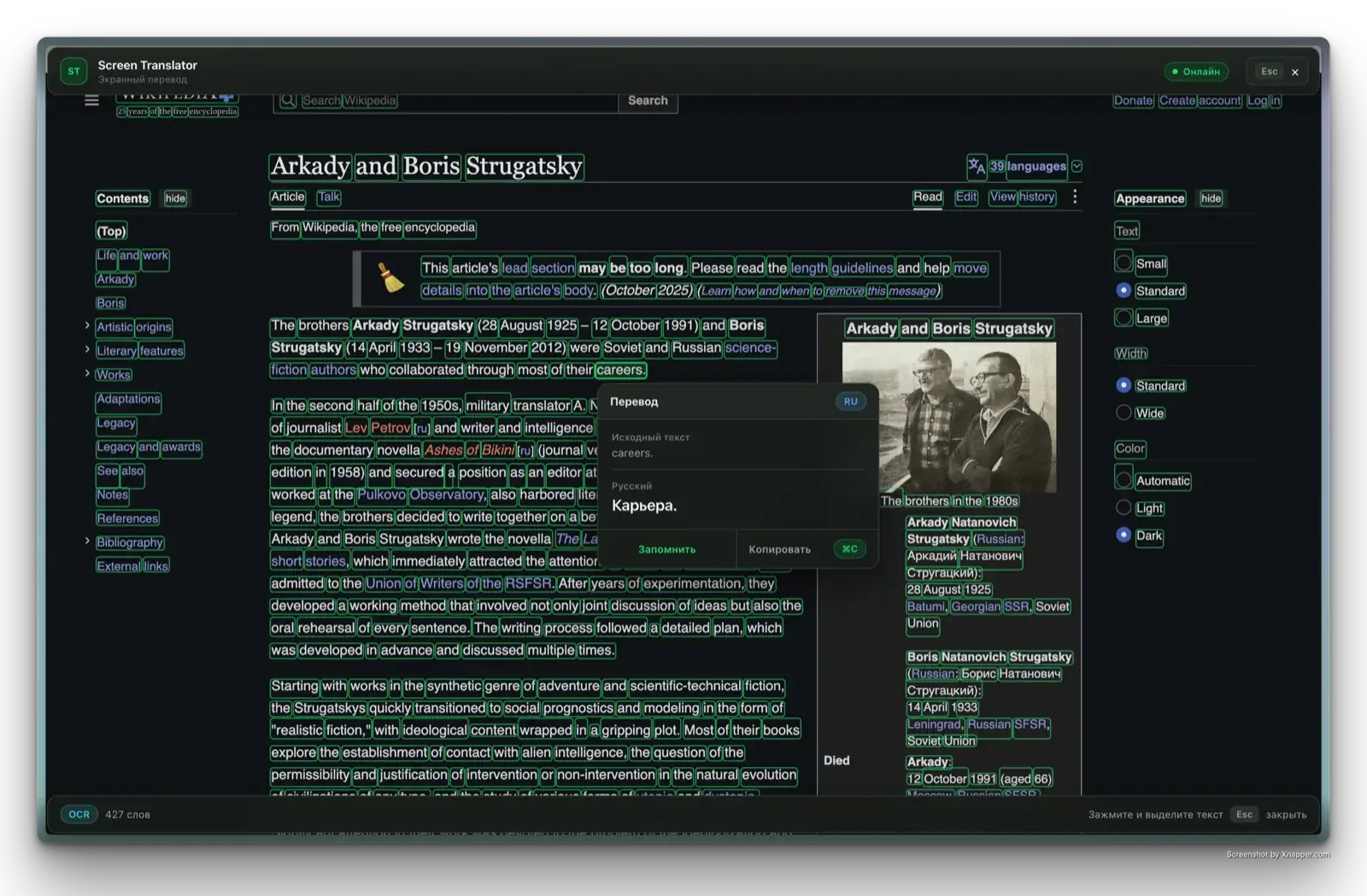The height and width of the screenshot is (896, 1367).
Task: Click the magnifier icon in the search box
Action: coord(288,100)
